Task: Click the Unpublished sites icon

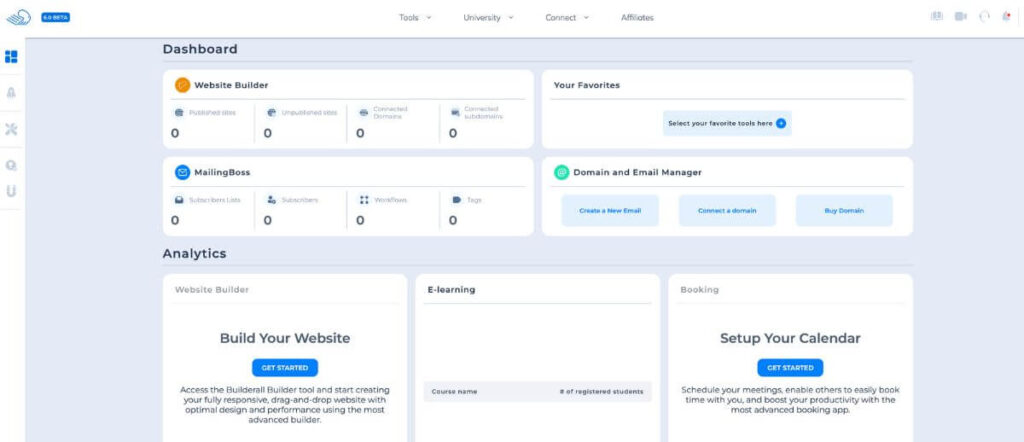Action: [x=272, y=112]
